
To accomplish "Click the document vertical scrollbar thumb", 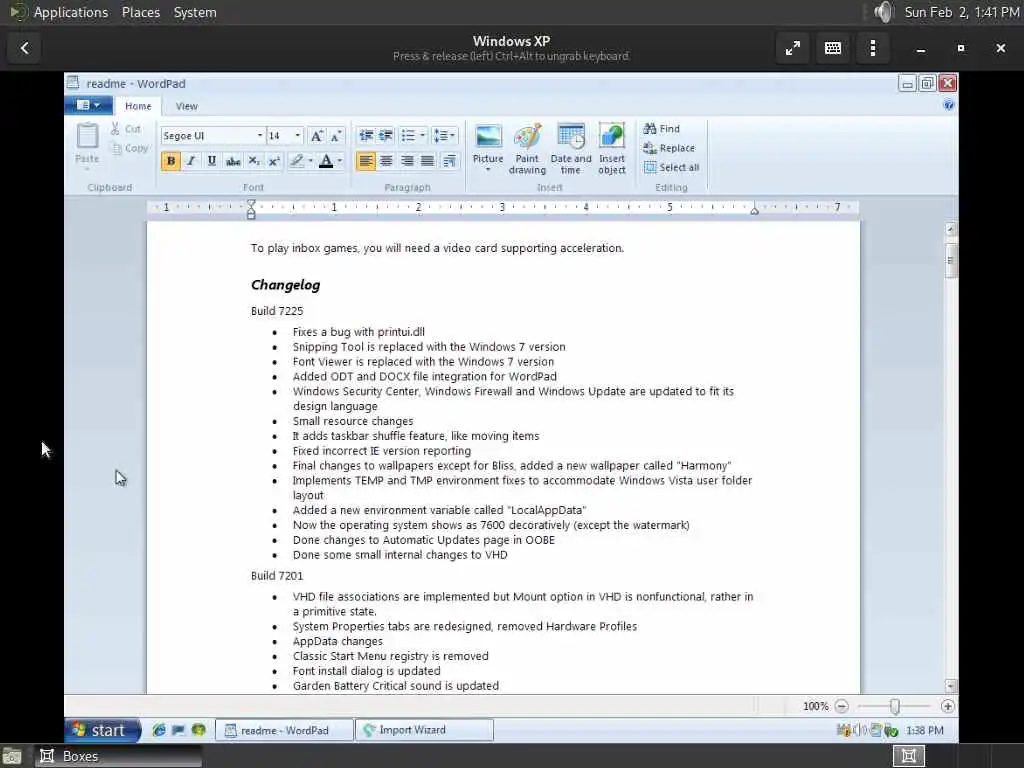I will coord(951,261).
